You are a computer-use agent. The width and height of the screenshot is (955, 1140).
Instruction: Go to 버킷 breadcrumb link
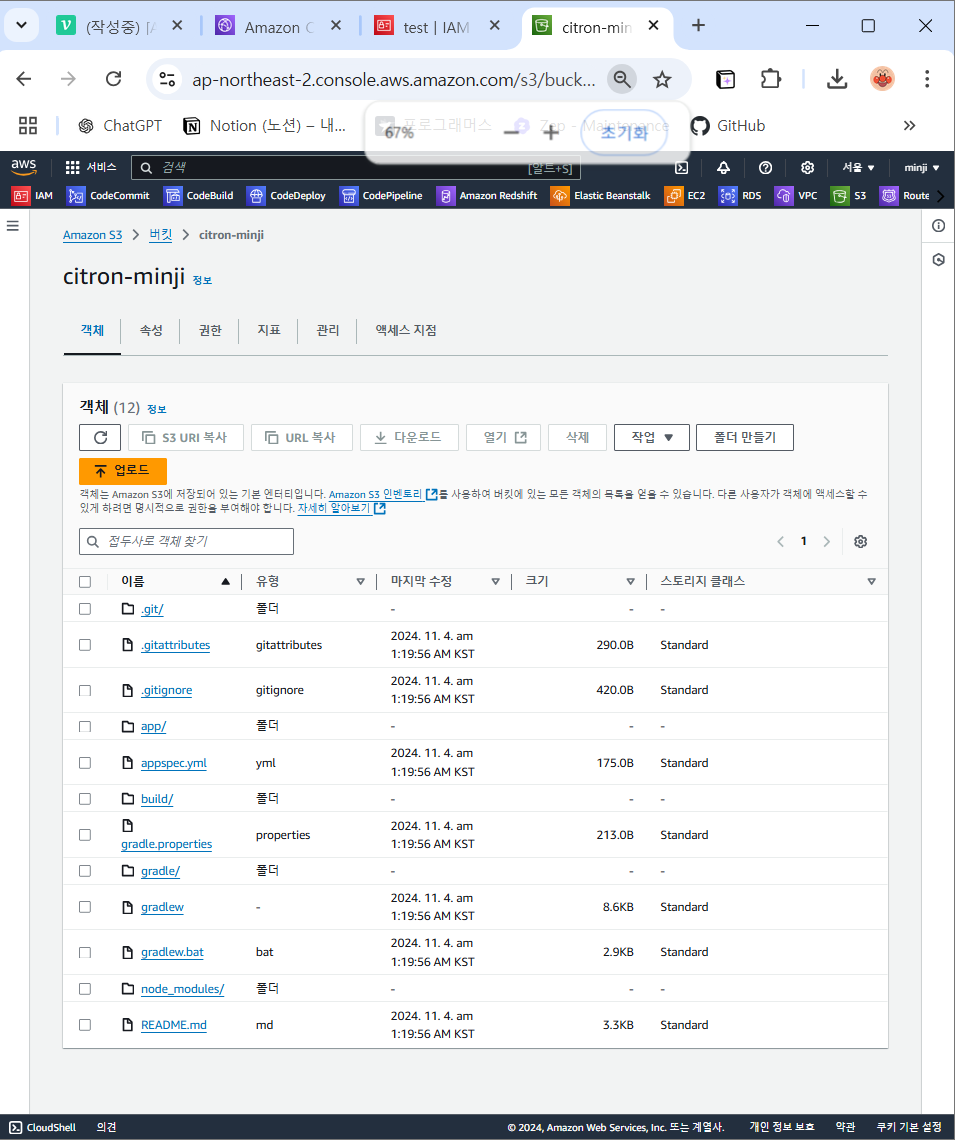click(161, 235)
